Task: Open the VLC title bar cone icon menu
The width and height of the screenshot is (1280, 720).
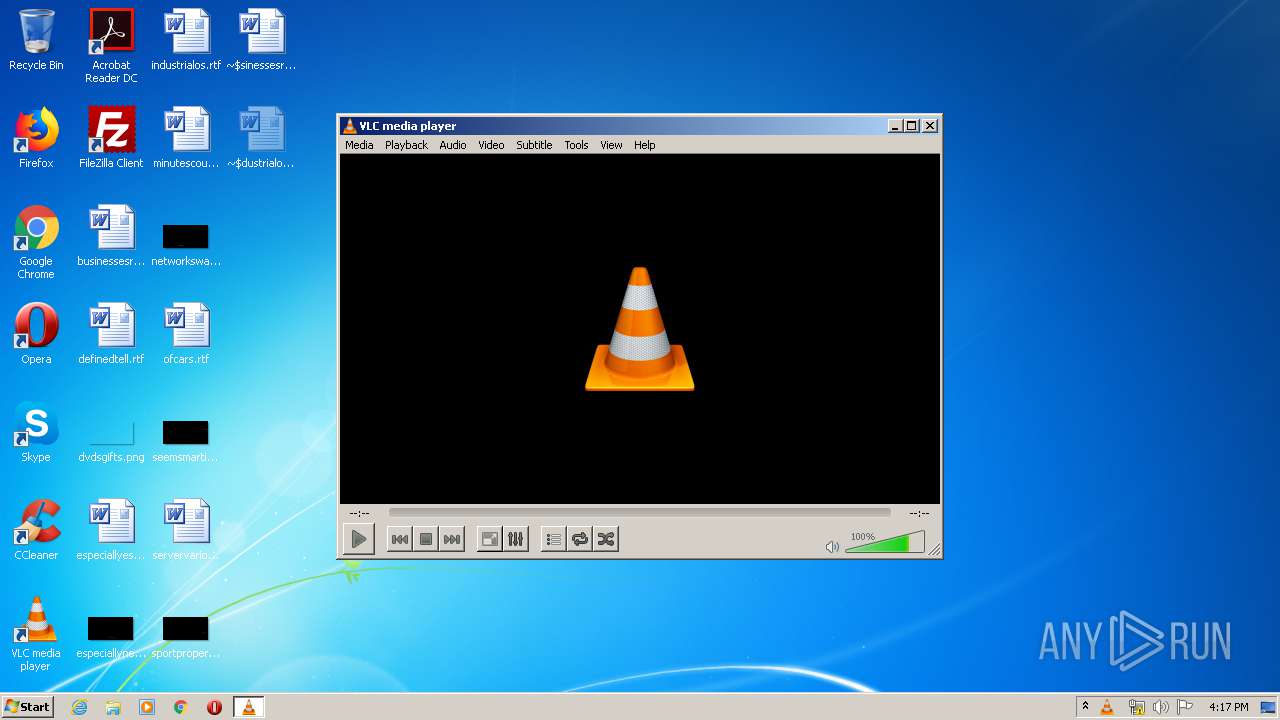Action: coord(349,126)
